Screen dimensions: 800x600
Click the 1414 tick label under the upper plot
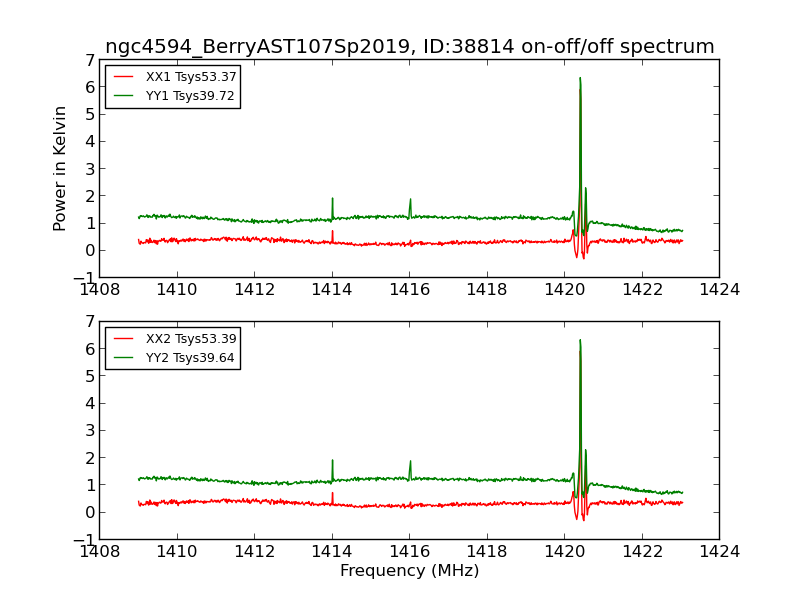pos(332,290)
